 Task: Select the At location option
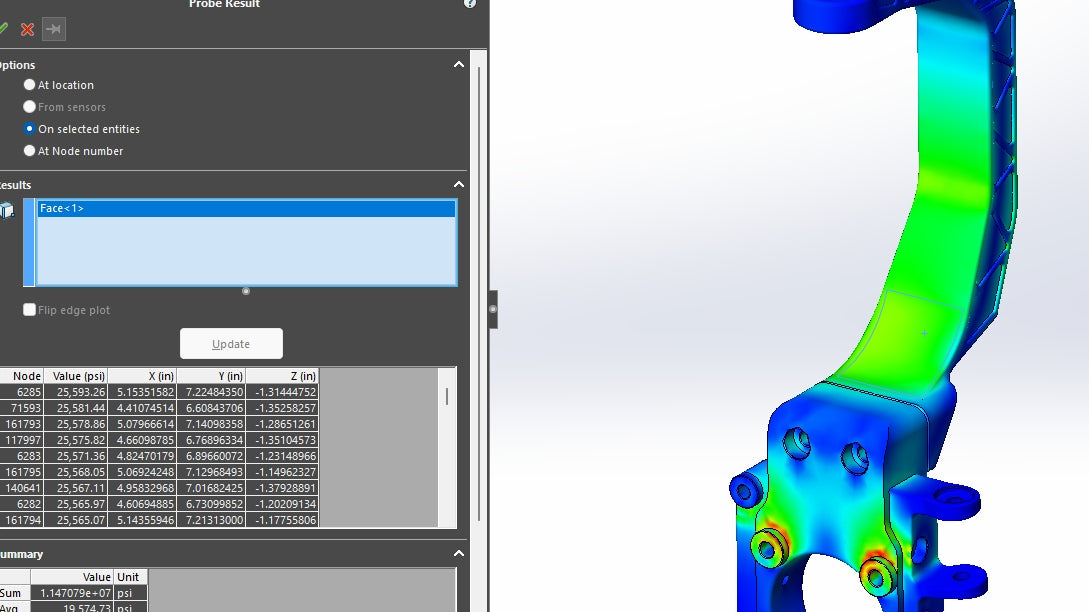click(x=29, y=85)
